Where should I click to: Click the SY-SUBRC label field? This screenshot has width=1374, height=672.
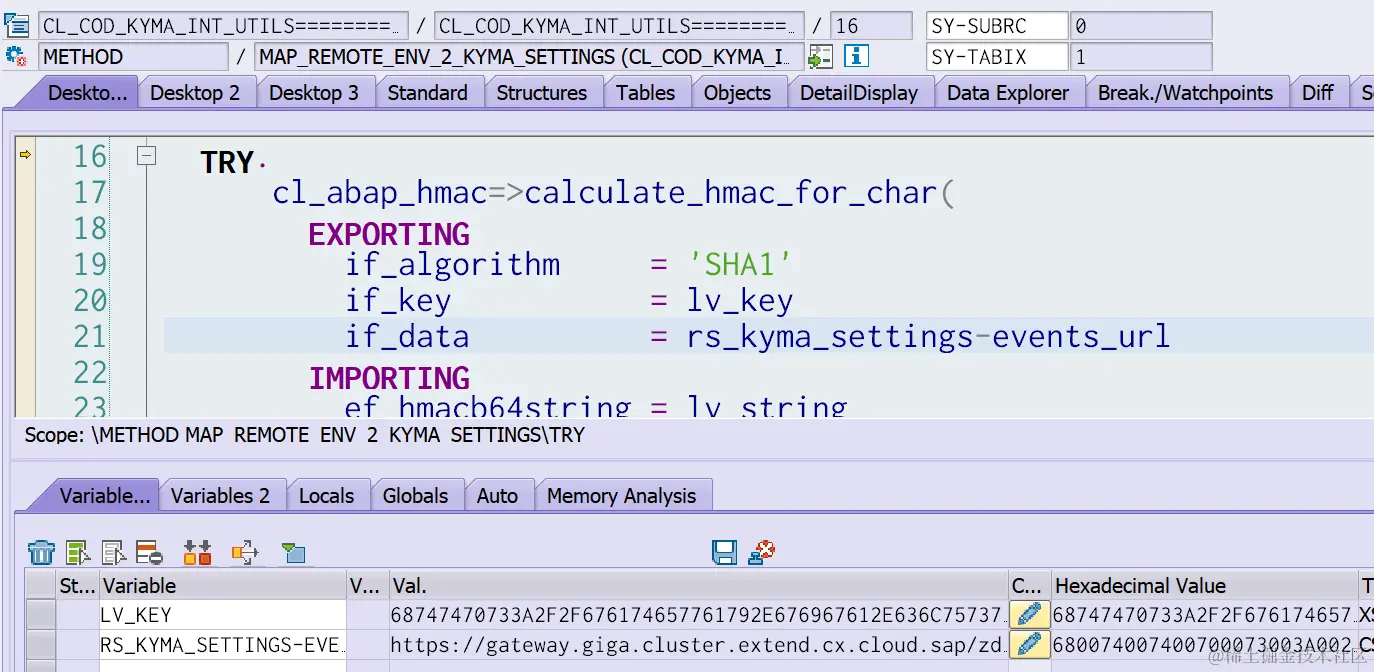point(997,26)
